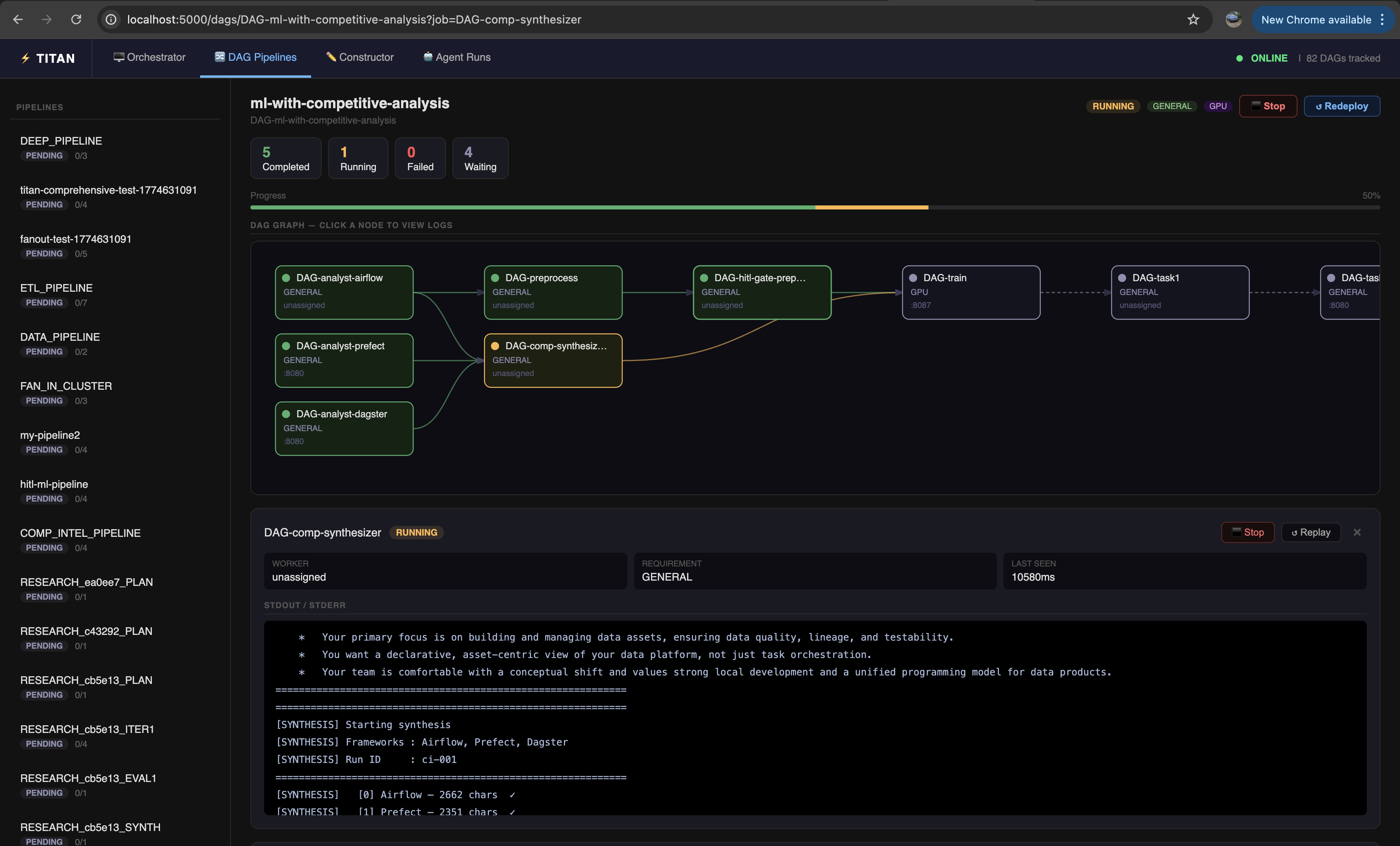
Task: Click the TITAN lightning logo
Action: pos(48,58)
